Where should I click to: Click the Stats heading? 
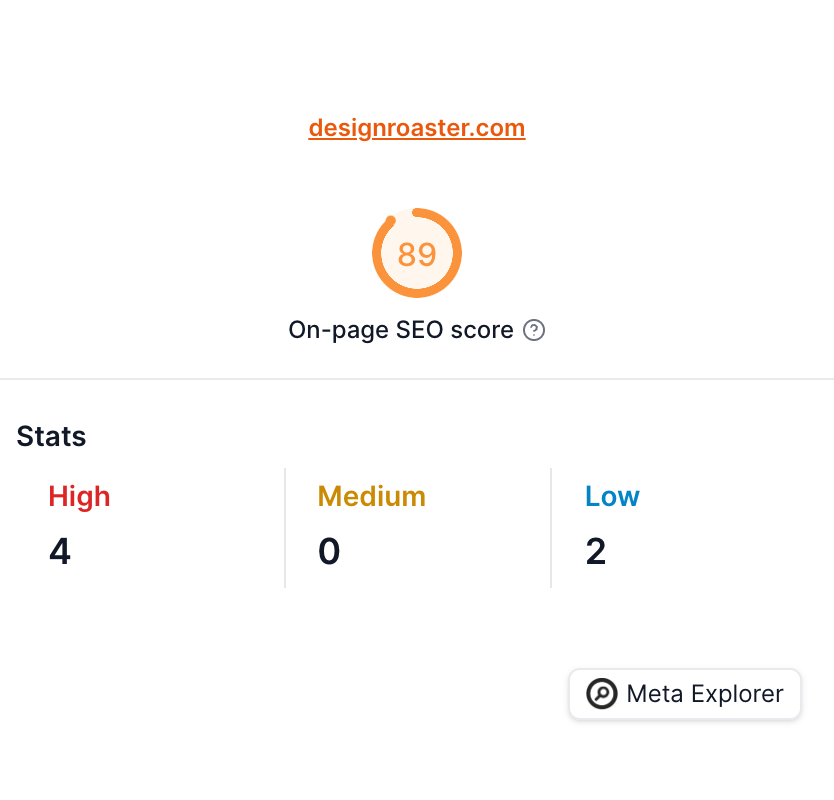coord(51,436)
